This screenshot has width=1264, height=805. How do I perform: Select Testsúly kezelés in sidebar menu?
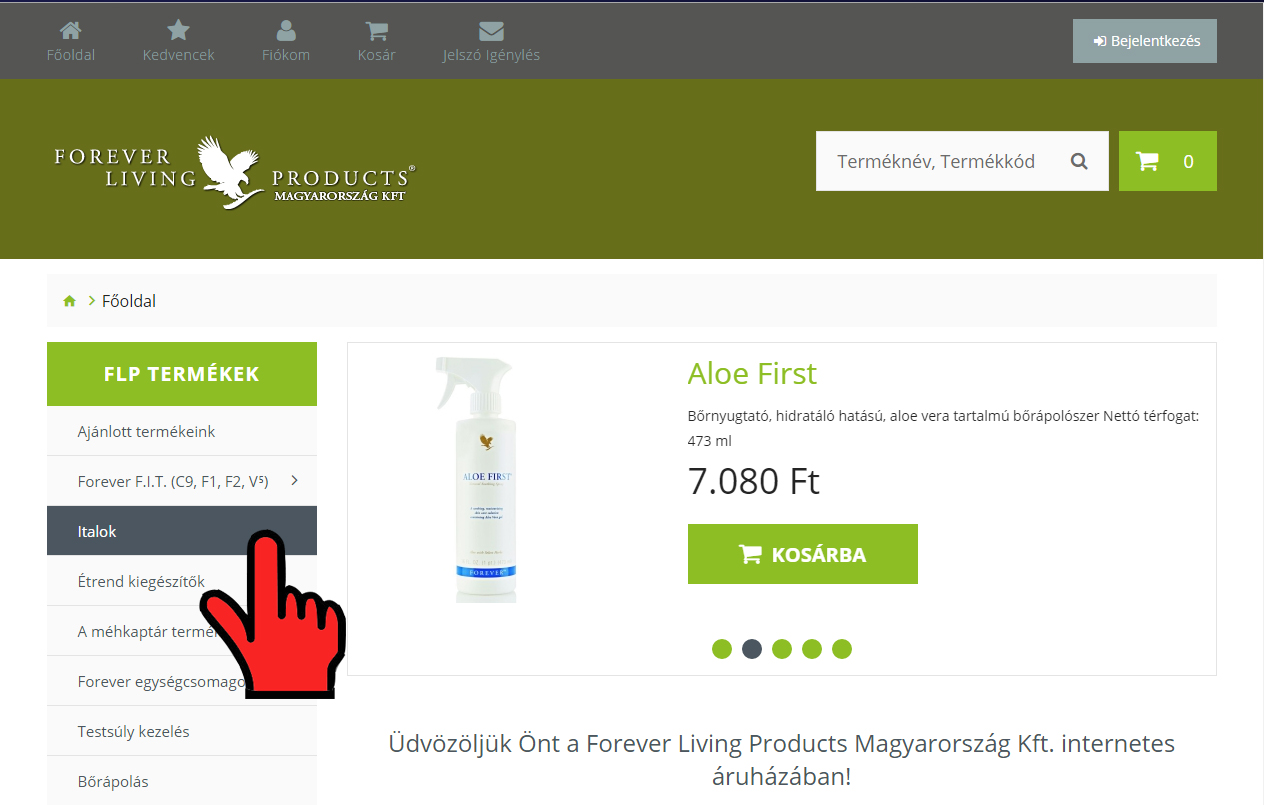point(182,731)
